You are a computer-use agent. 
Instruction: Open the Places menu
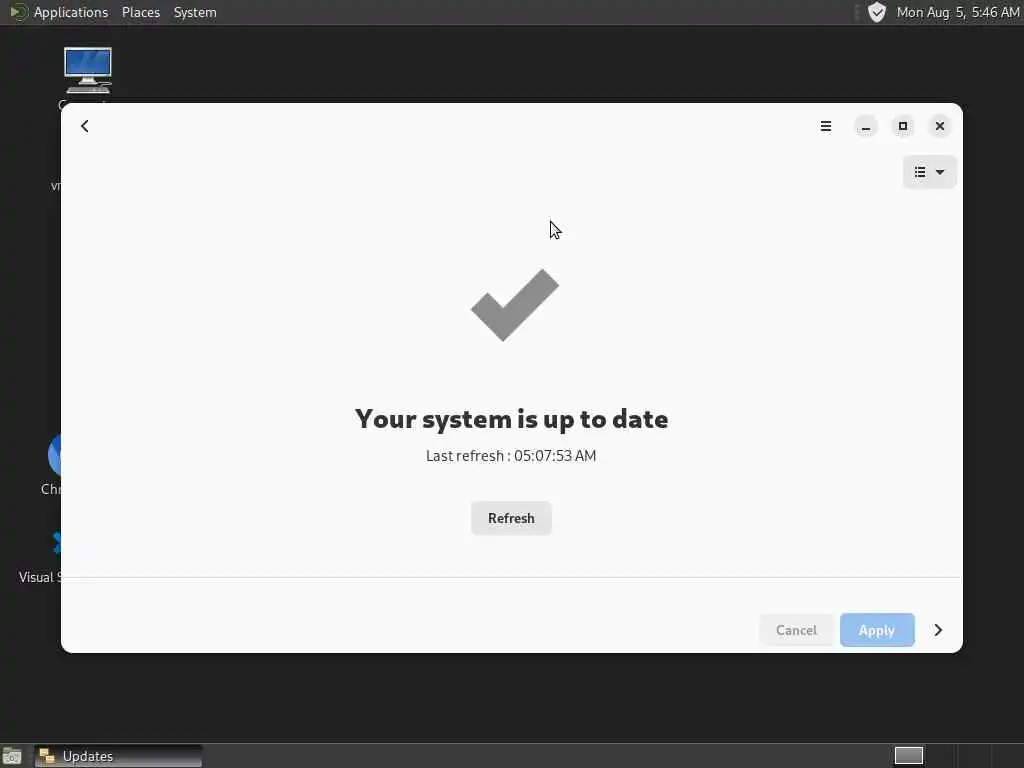click(x=140, y=12)
